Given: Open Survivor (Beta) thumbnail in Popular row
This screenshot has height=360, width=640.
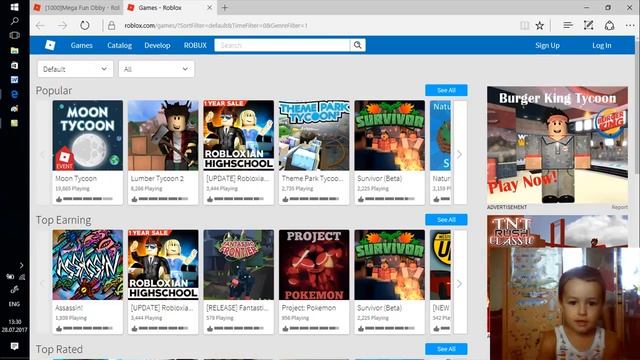Looking at the screenshot, I should click(390, 136).
